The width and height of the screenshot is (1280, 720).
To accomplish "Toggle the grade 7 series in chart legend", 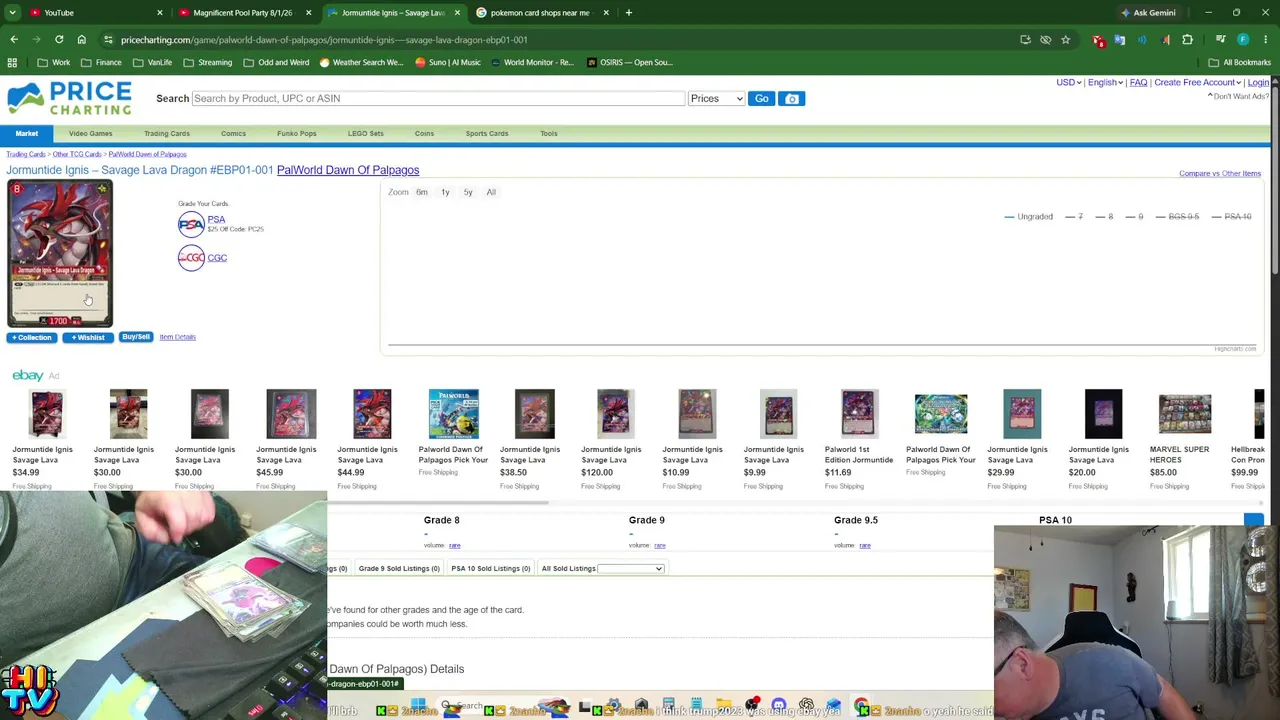I will [x=1074, y=217].
